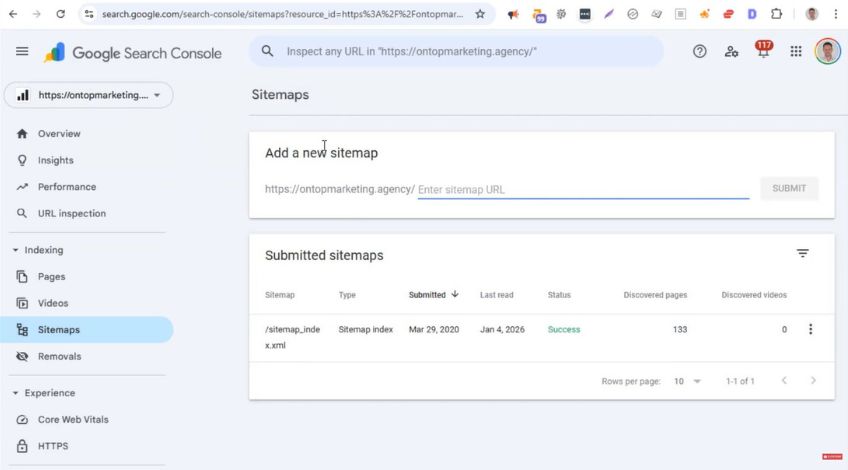Image resolution: width=848 pixels, height=470 pixels.
Task: Open the /sitemap_index.xml sitemap entry
Action: (293, 337)
